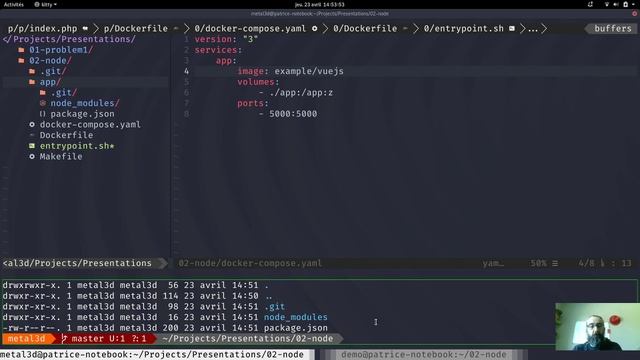Click the gear icon beside Makefile

pos(32,156)
